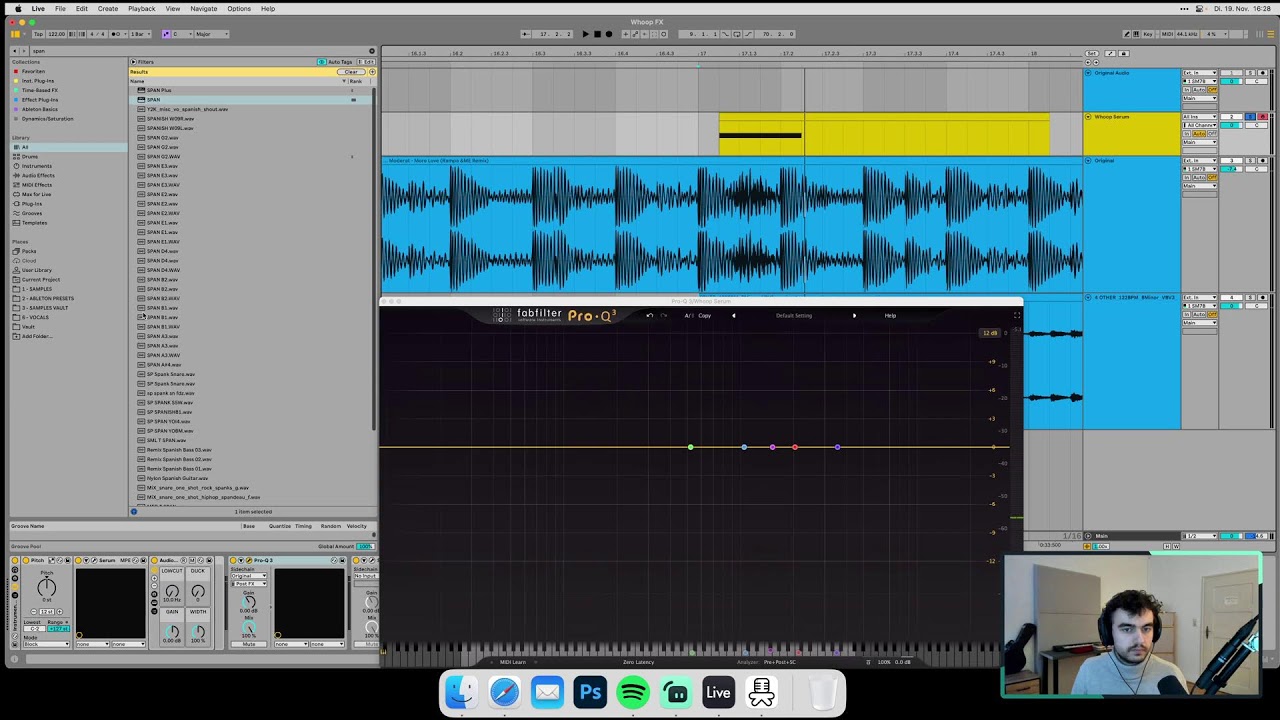Solo the Whoop Serum track
1280x720 pixels.
[x=1249, y=117]
